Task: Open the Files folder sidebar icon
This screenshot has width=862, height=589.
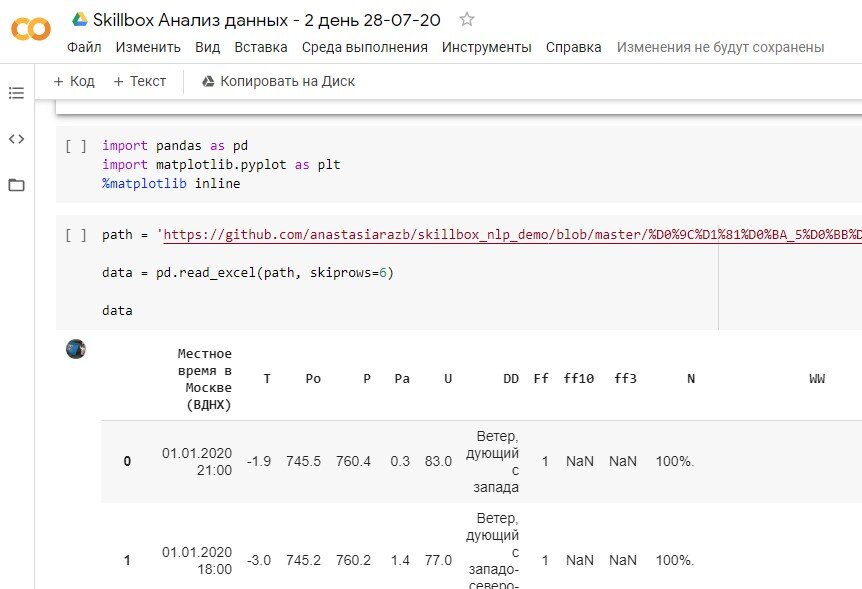Action: pos(16,185)
